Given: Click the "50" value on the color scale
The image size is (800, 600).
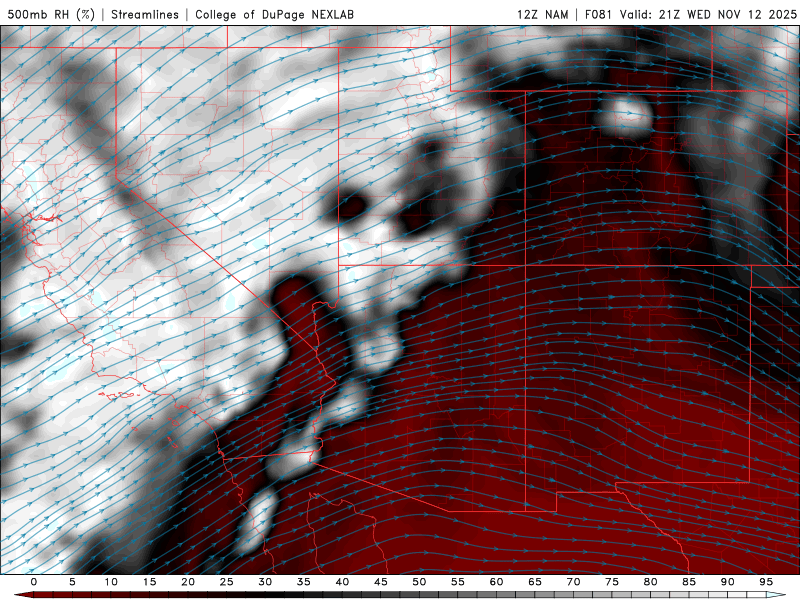Looking at the screenshot, I should point(419,582).
